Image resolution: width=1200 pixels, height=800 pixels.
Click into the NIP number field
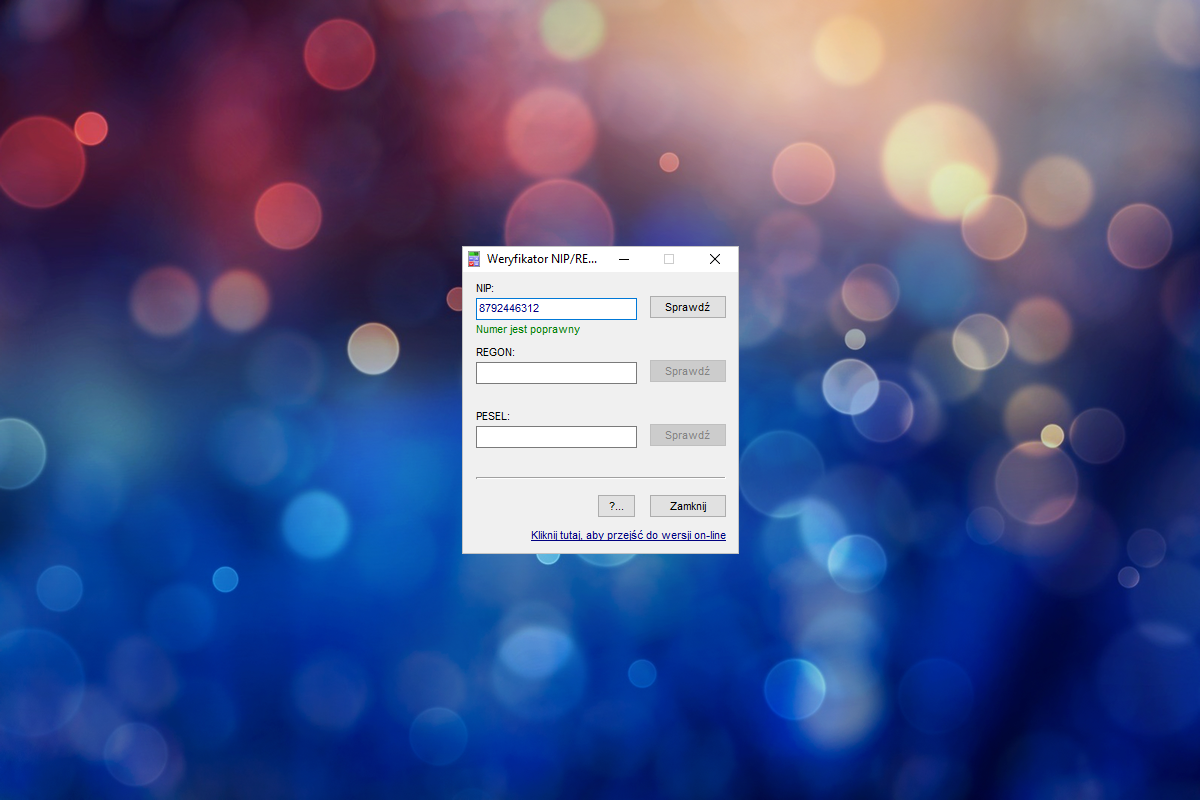(x=556, y=309)
